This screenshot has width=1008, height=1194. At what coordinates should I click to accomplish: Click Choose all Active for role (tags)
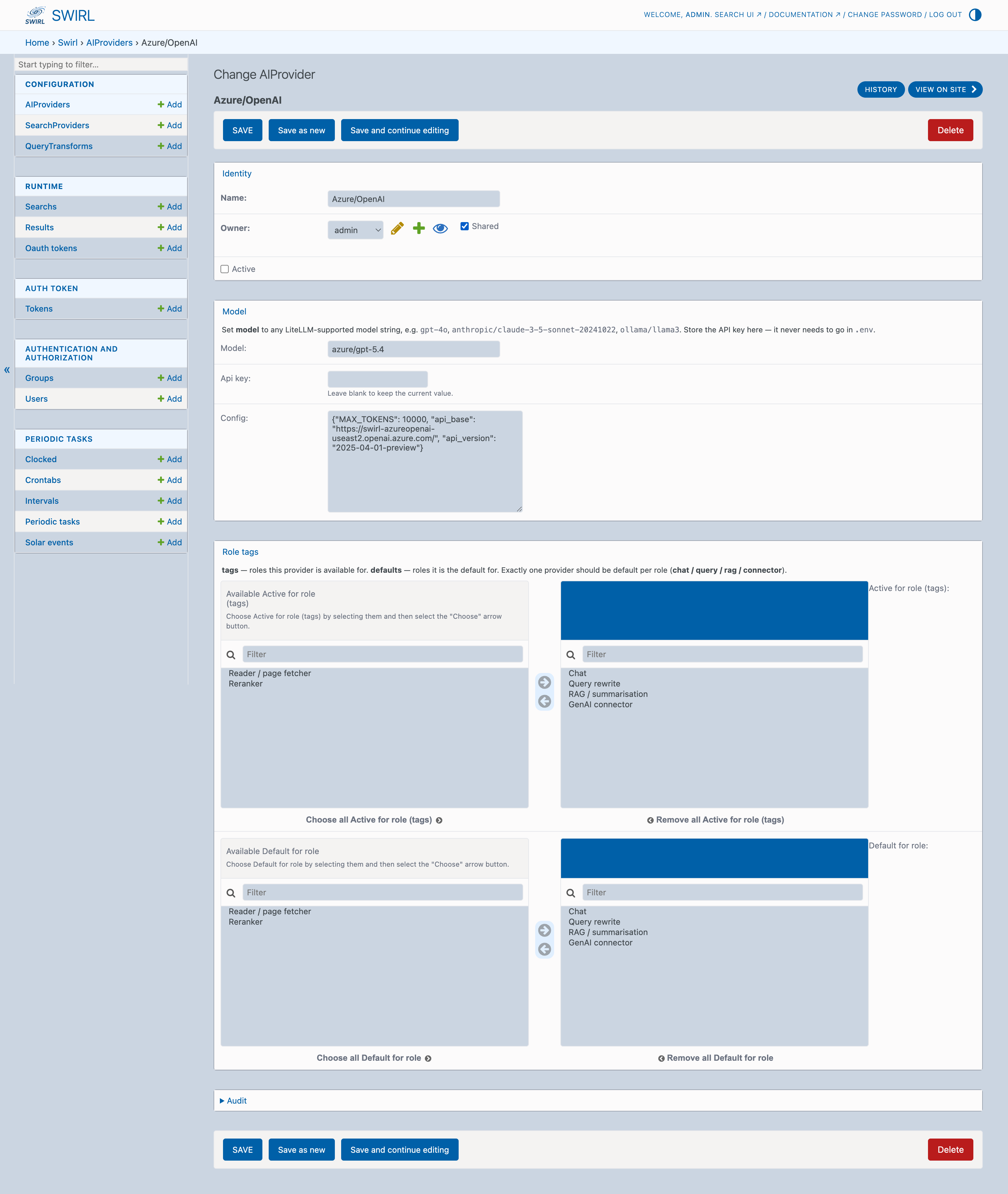pyautogui.click(x=374, y=820)
